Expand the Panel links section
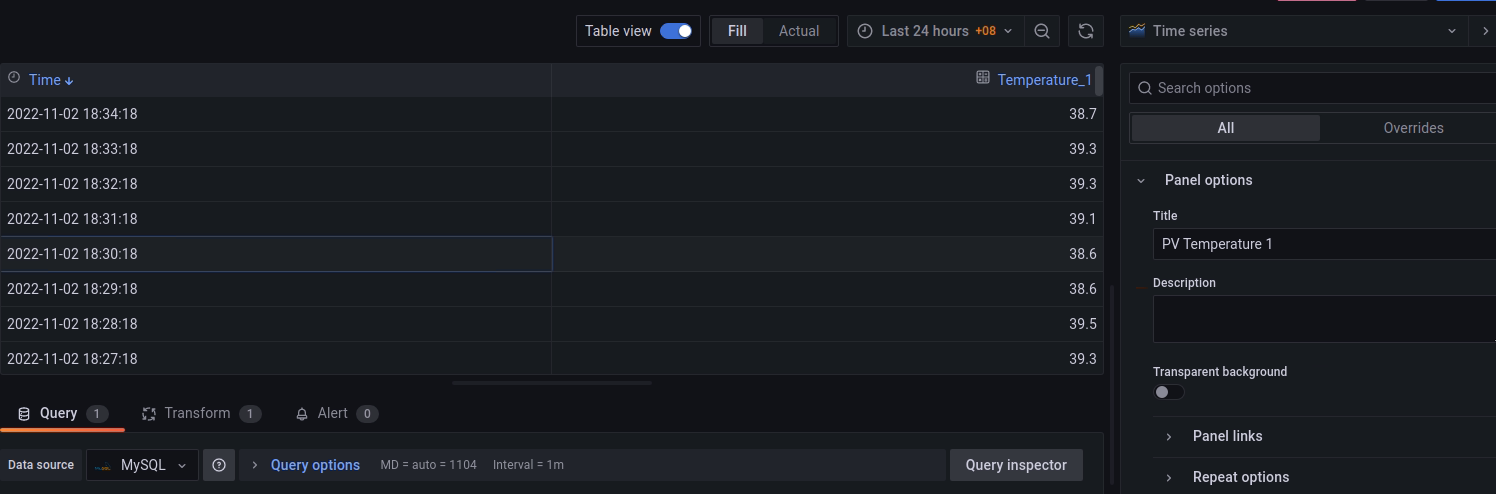The height and width of the screenshot is (494, 1496). (1227, 436)
